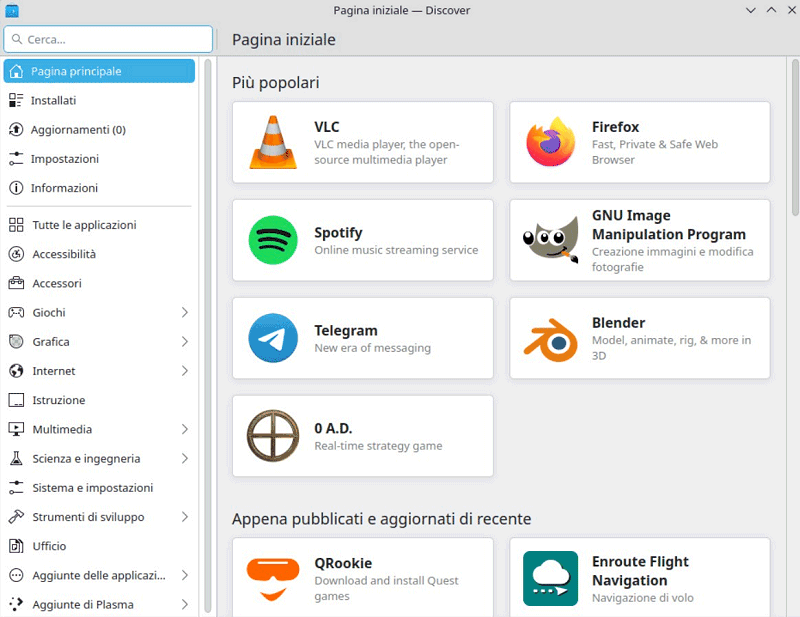Click the 0 A.D. circular emblem icon
Viewport: 800px width, 617px height.
(x=273, y=436)
